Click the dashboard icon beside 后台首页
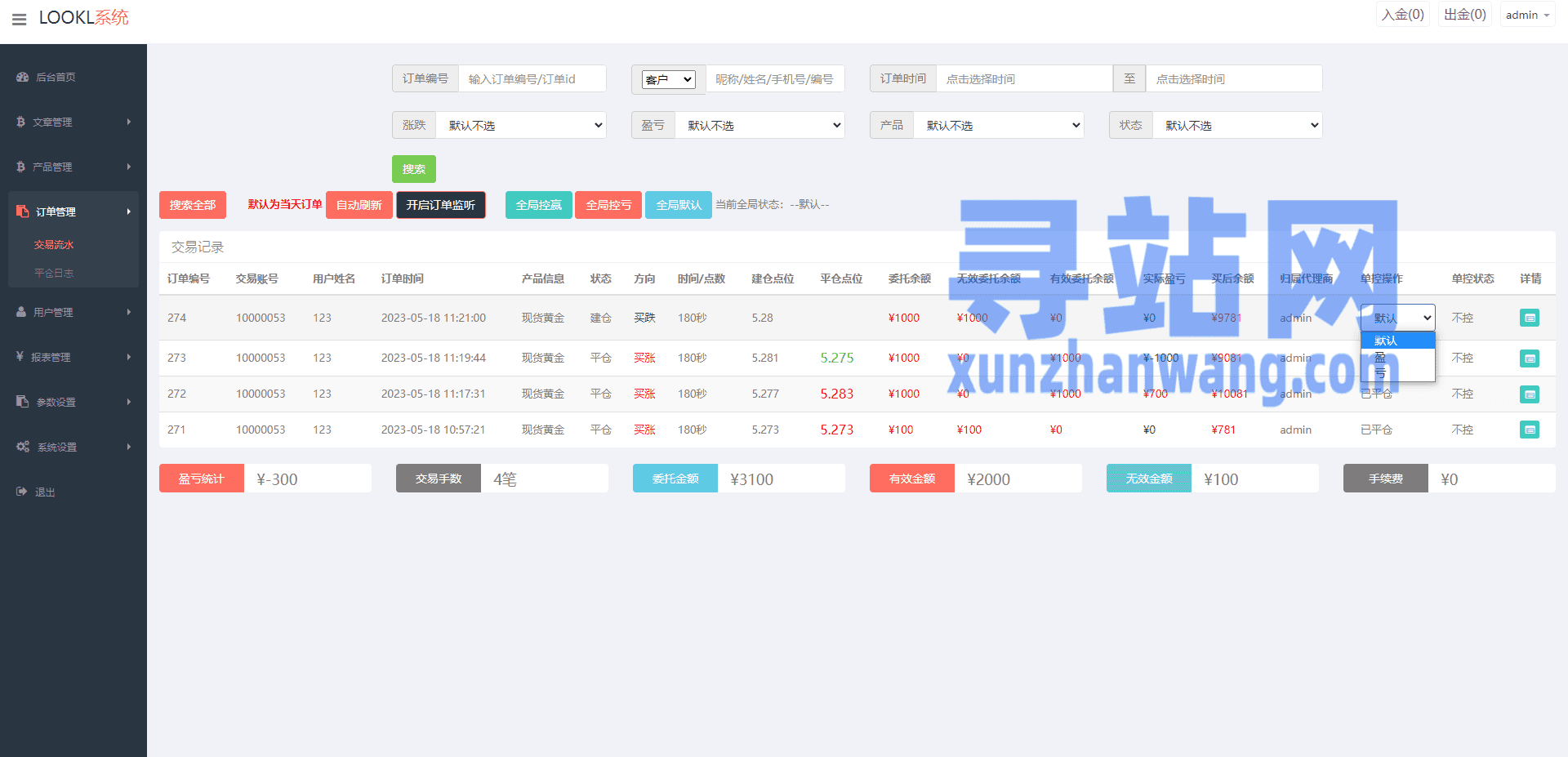1568x757 pixels. tap(22, 77)
